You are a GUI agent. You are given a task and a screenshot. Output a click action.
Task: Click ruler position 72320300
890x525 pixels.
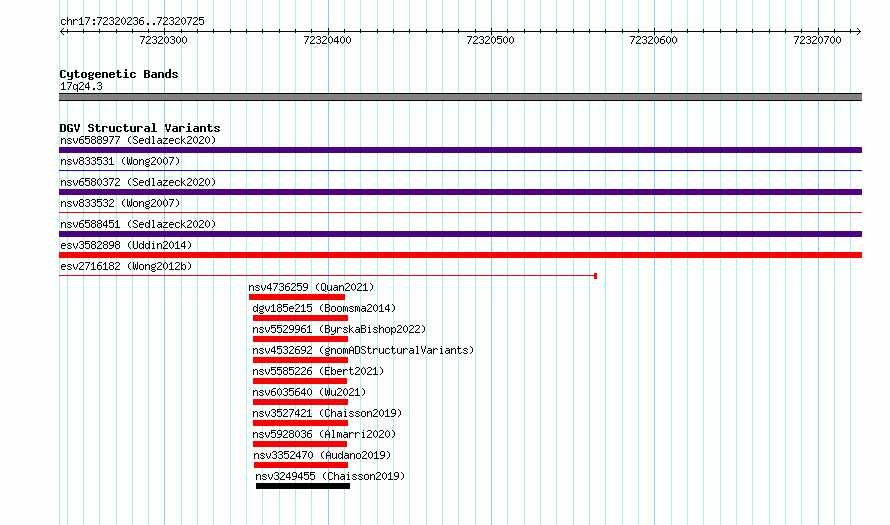[163, 40]
